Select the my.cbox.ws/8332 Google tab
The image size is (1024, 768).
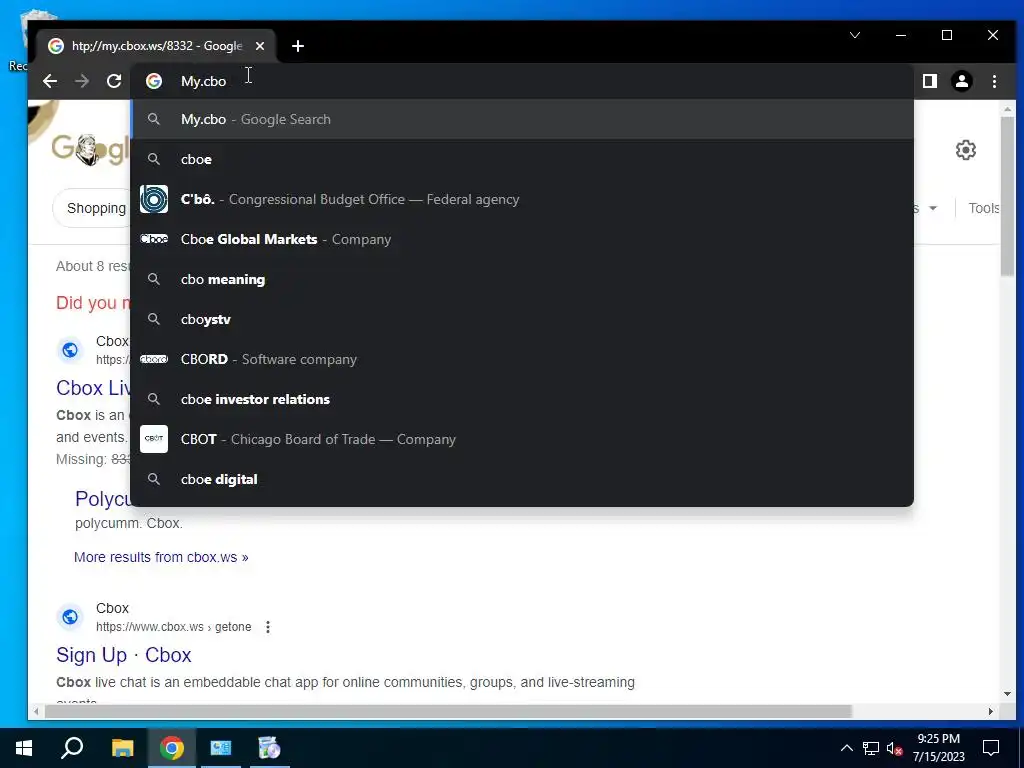click(x=157, y=46)
